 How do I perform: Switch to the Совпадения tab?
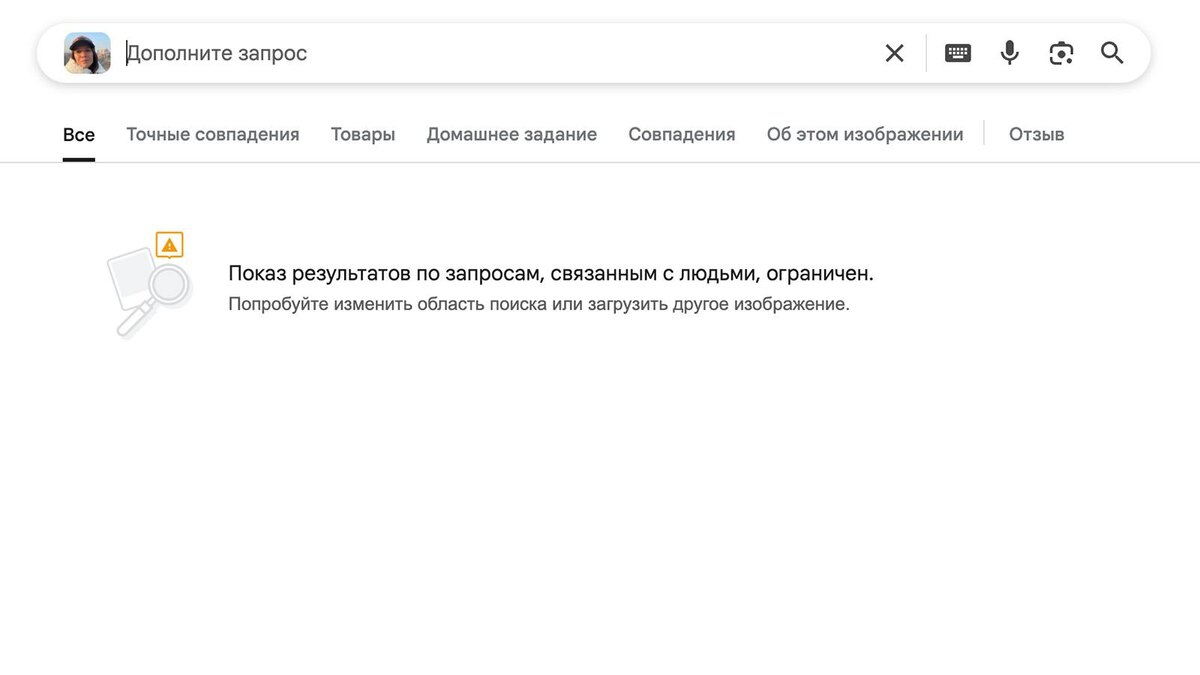(x=681, y=134)
